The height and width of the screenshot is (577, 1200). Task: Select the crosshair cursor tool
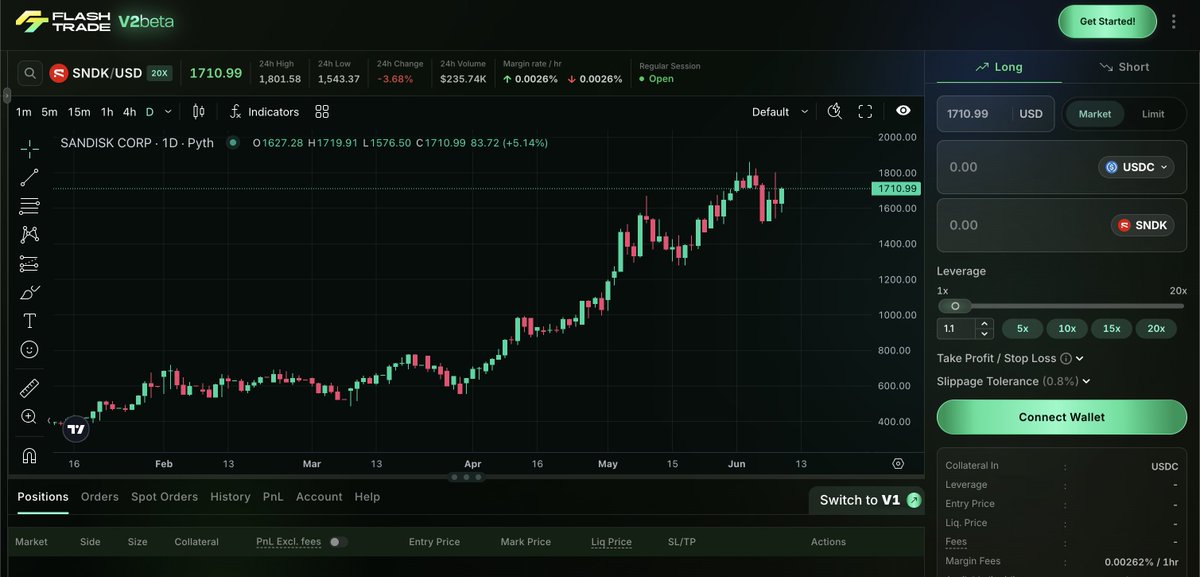30,149
